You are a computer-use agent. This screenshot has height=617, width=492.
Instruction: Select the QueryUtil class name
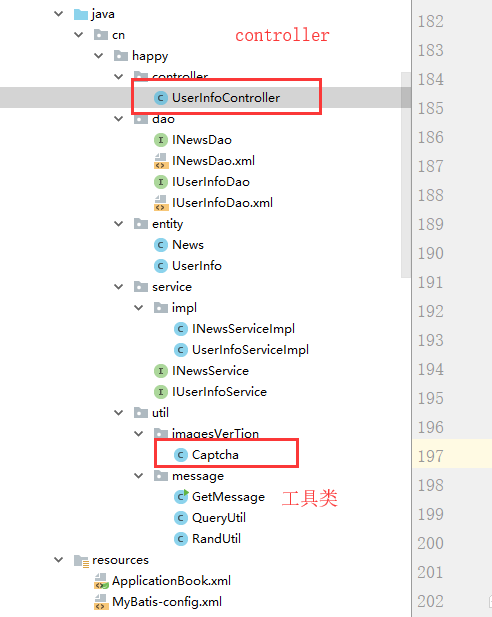(x=219, y=518)
